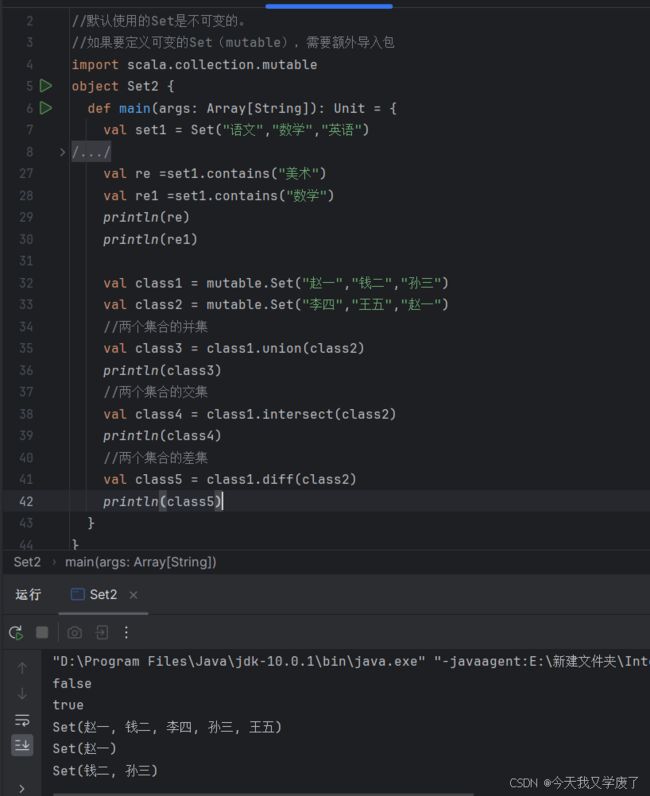Rerun the Set2 program
This screenshot has height=796, width=650.
16,633
